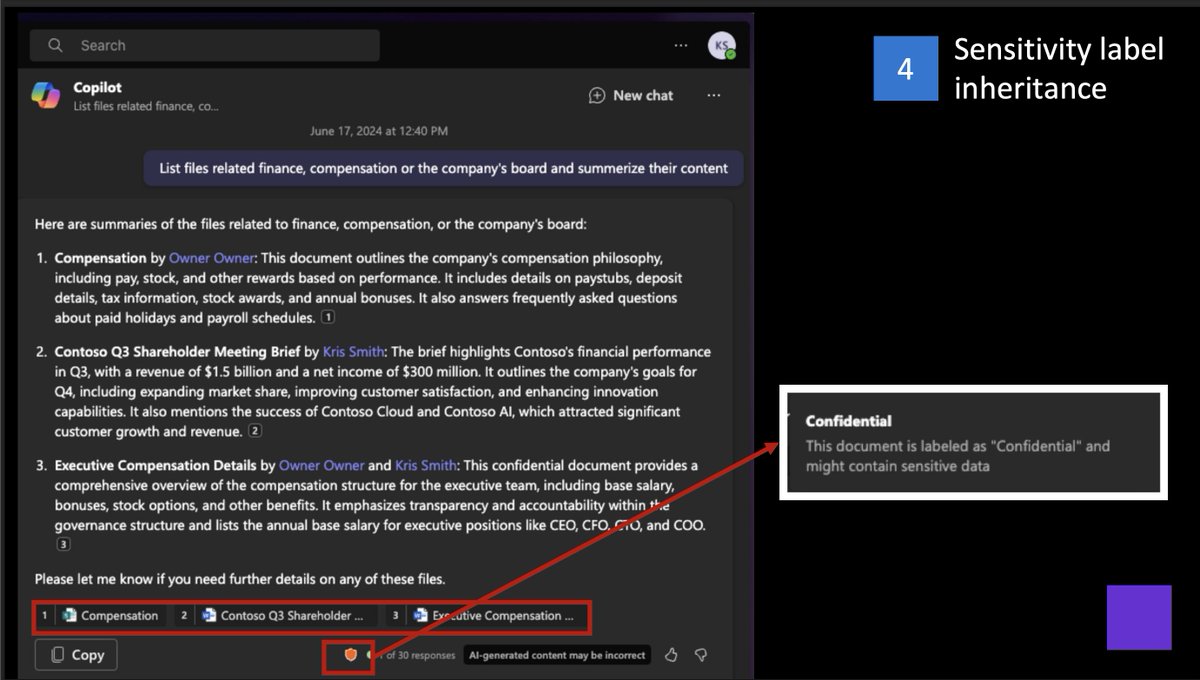This screenshot has height=680, width=1200.
Task: Click the thumbs down feedback icon
Action: [x=701, y=655]
